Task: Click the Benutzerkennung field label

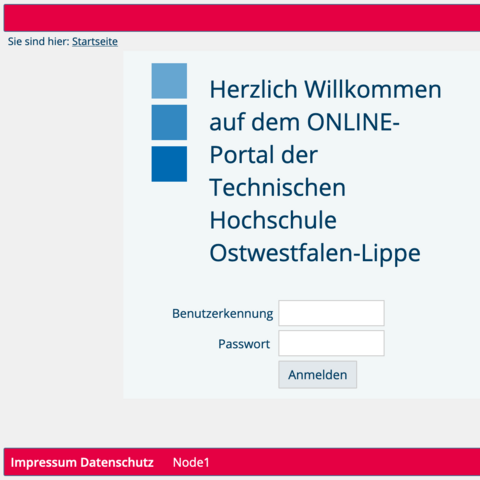Action: 222,314
